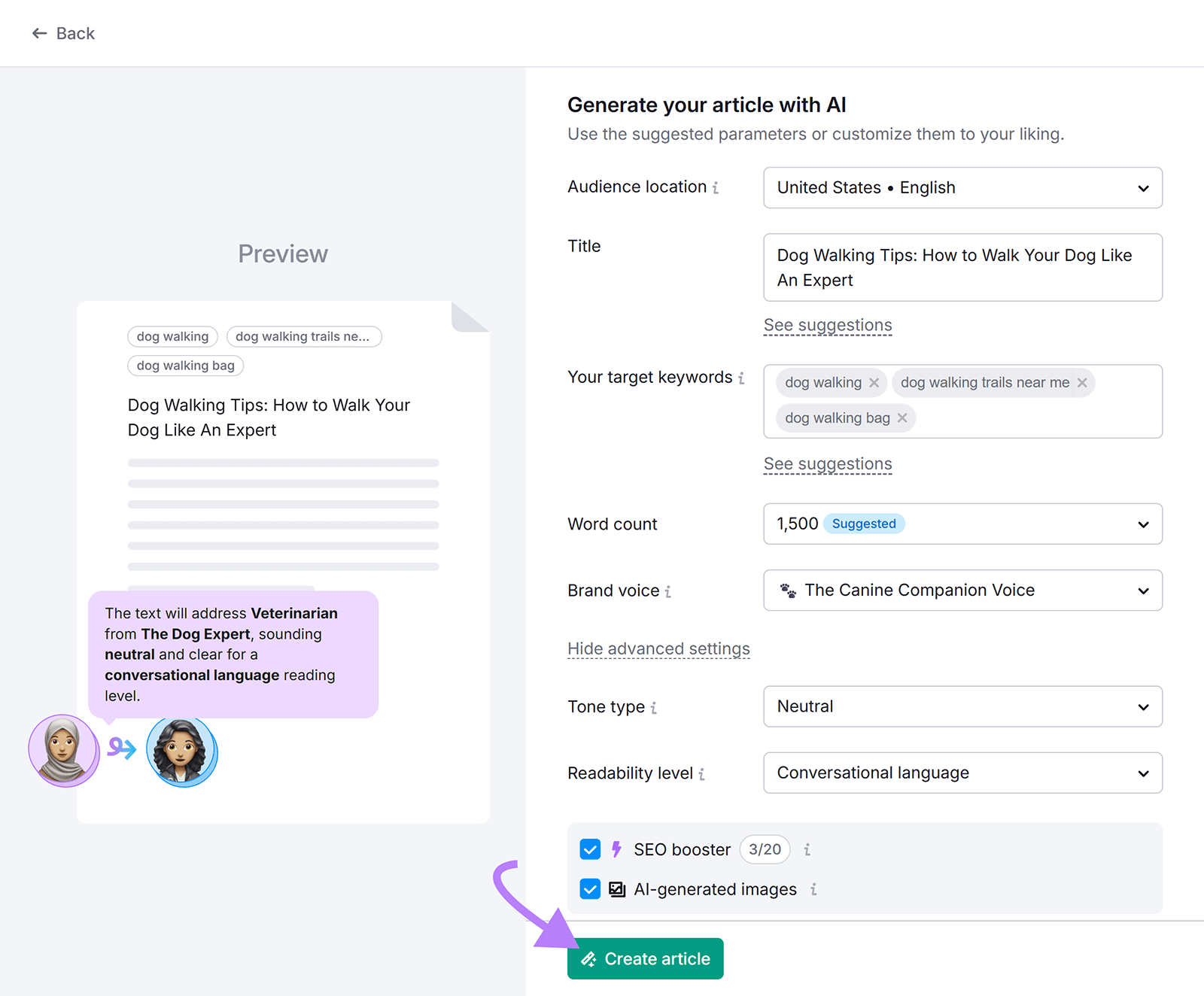Click info icon next to AI-generated images
This screenshot has height=996, width=1204.
tap(813, 889)
